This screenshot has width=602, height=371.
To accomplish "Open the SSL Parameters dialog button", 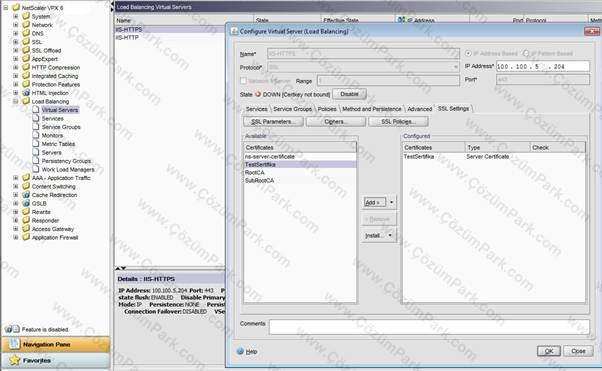I will [x=273, y=122].
